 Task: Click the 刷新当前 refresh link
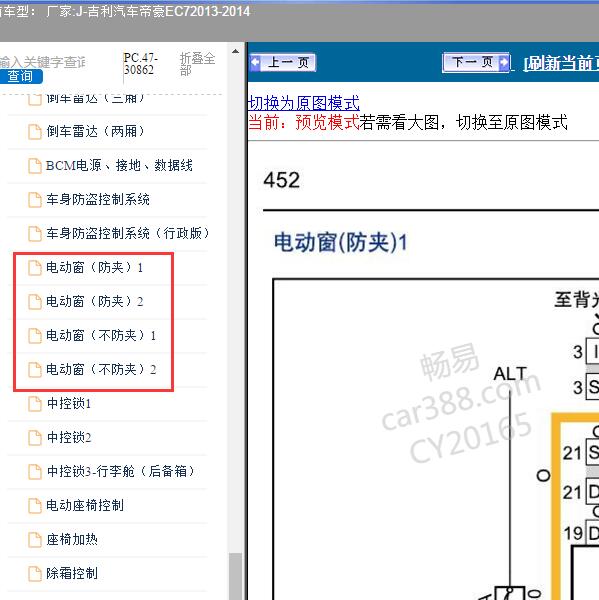click(561, 64)
